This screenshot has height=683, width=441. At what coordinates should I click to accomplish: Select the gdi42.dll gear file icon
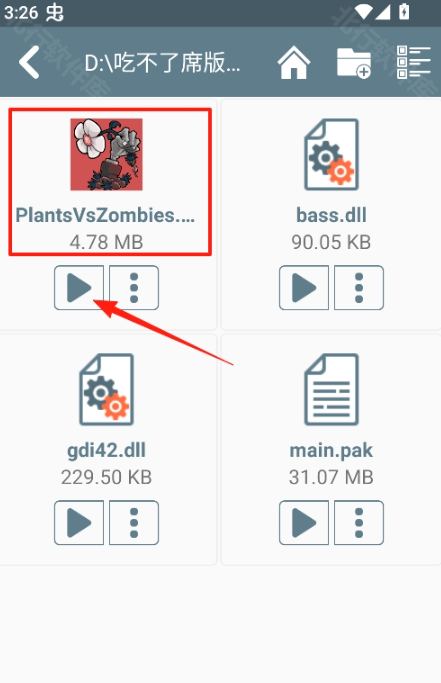106,389
